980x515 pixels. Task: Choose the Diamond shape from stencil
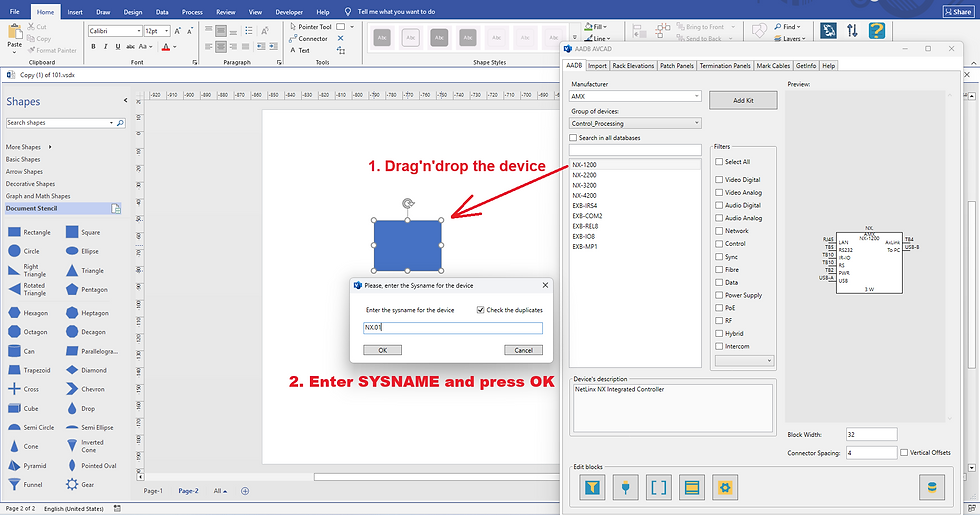pos(86,370)
